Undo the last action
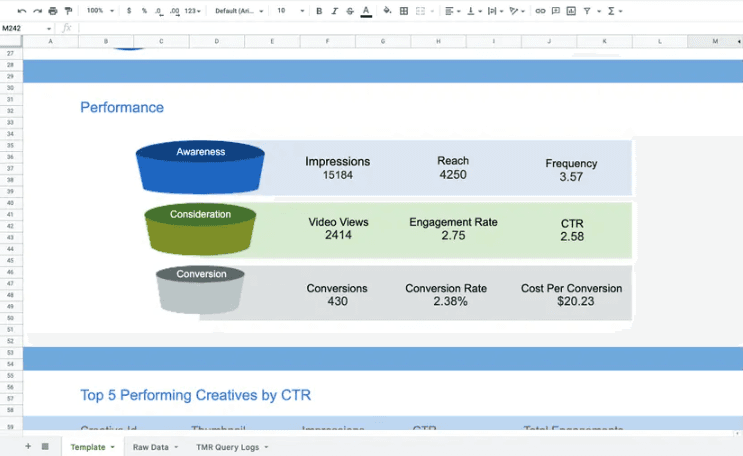The width and height of the screenshot is (743, 456). pos(21,11)
